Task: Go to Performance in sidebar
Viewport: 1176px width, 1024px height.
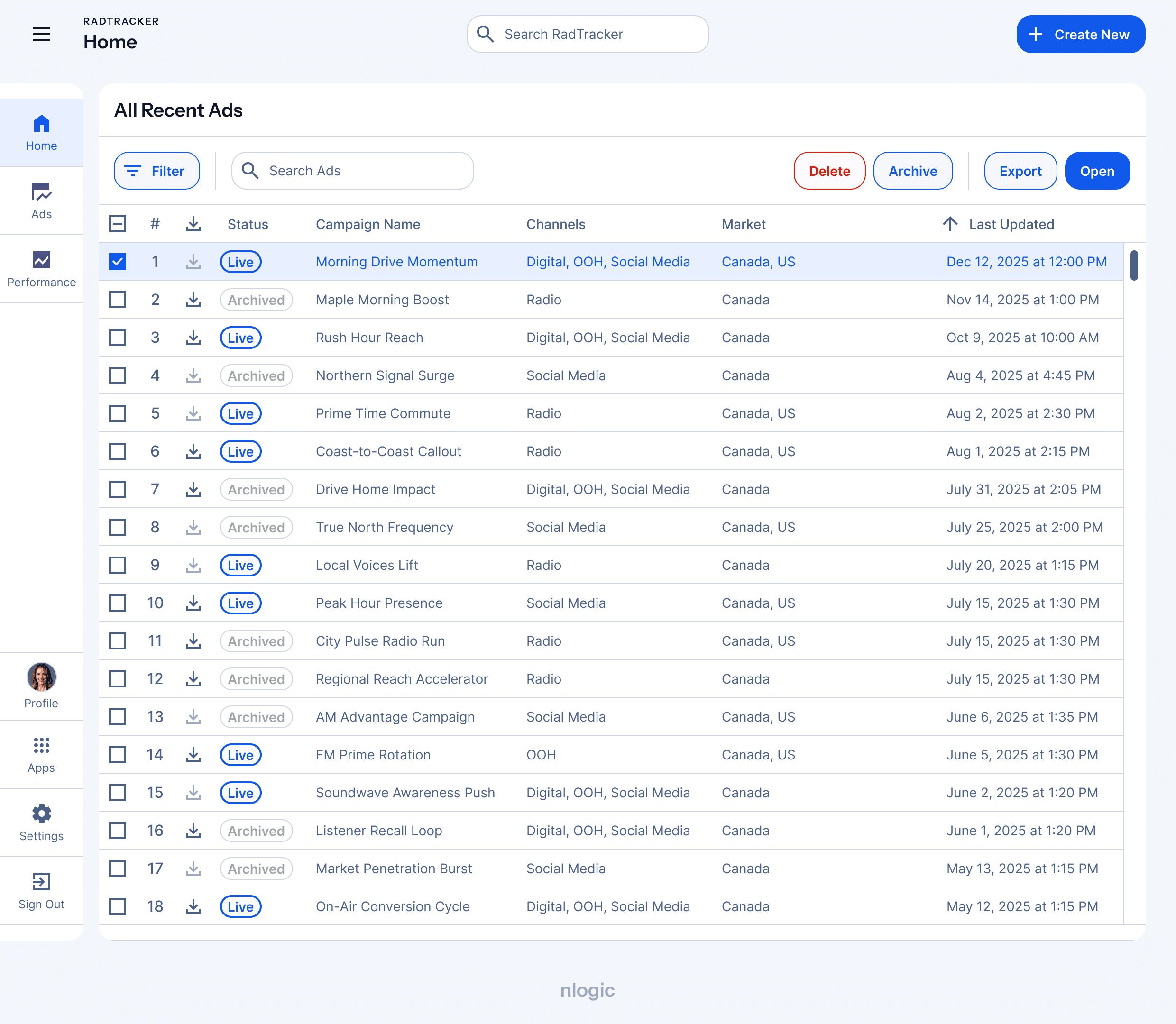Action: [x=41, y=269]
